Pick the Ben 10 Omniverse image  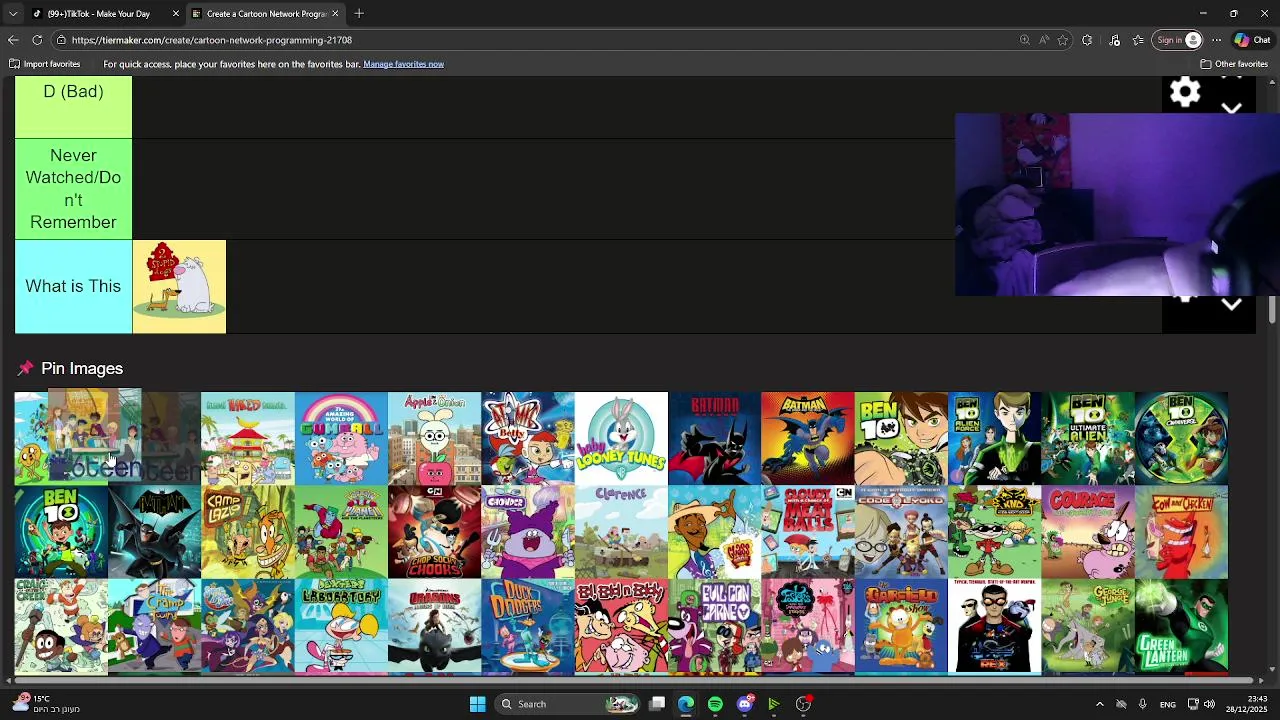1181,438
